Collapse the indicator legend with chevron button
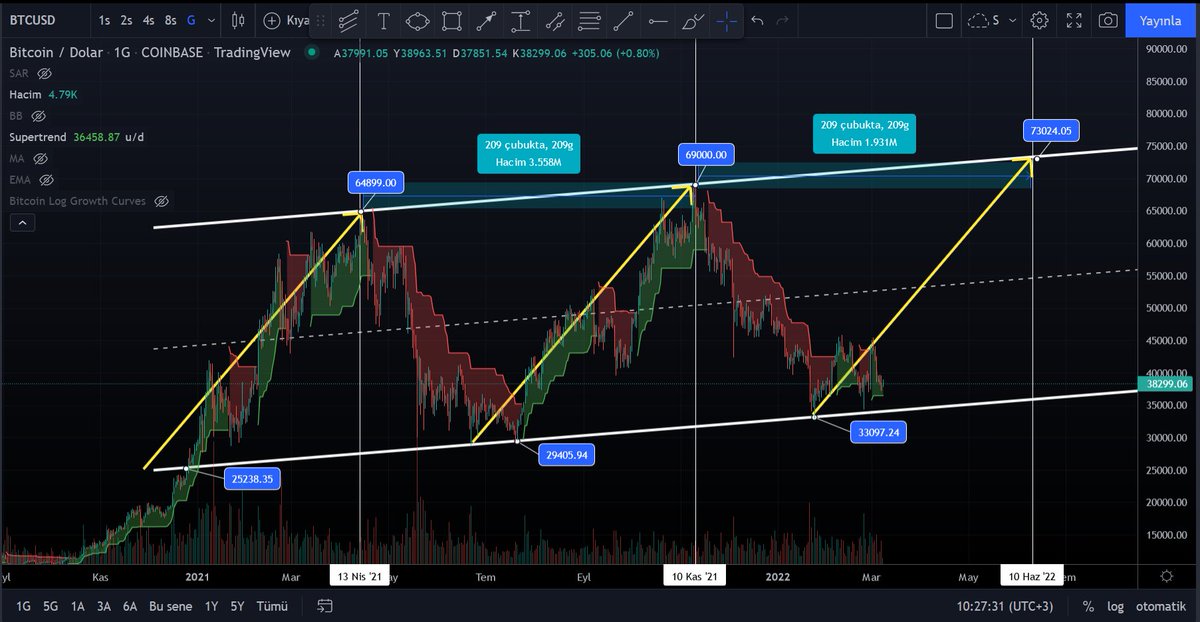 [21, 222]
